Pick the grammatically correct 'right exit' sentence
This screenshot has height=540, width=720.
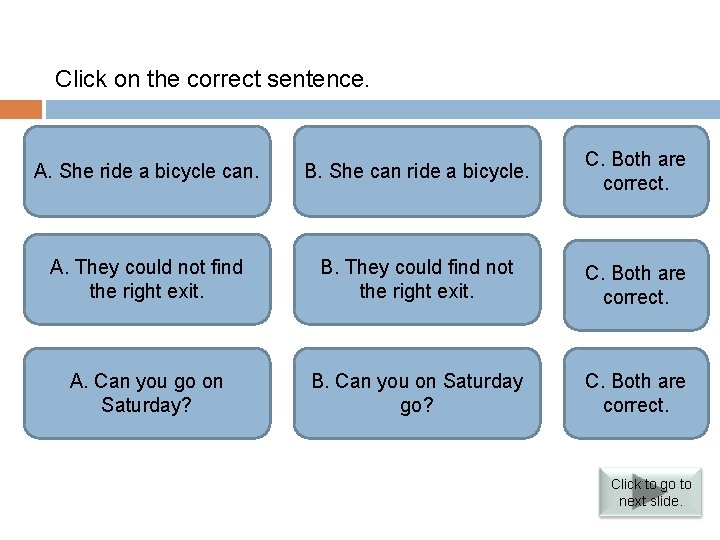(x=147, y=279)
